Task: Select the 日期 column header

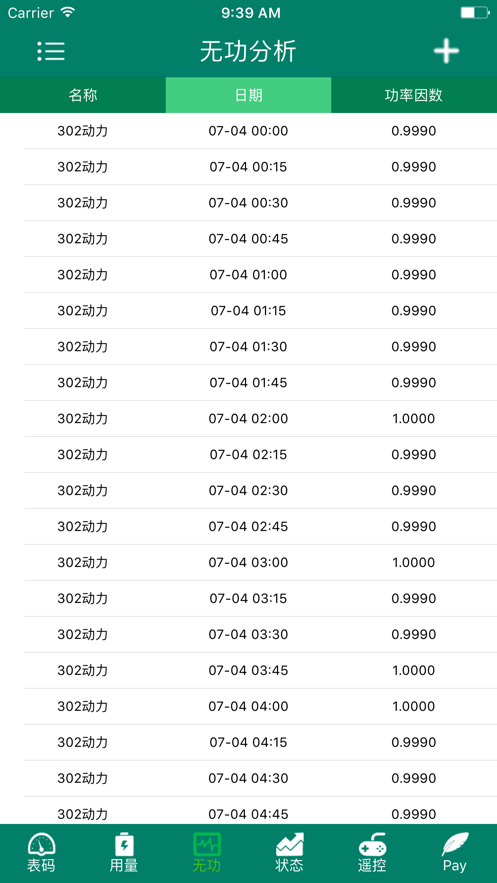Action: 248,95
